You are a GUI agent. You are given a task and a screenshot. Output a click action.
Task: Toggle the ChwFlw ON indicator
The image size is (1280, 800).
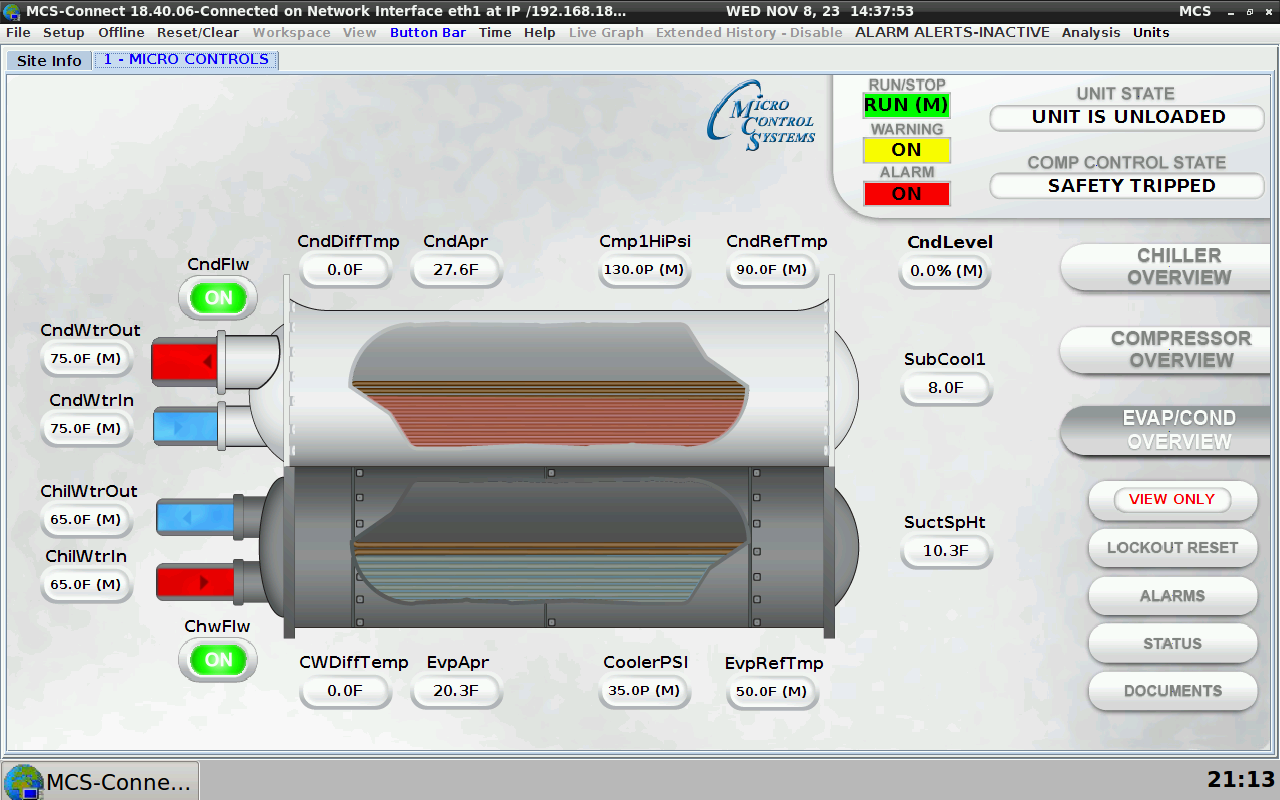218,660
